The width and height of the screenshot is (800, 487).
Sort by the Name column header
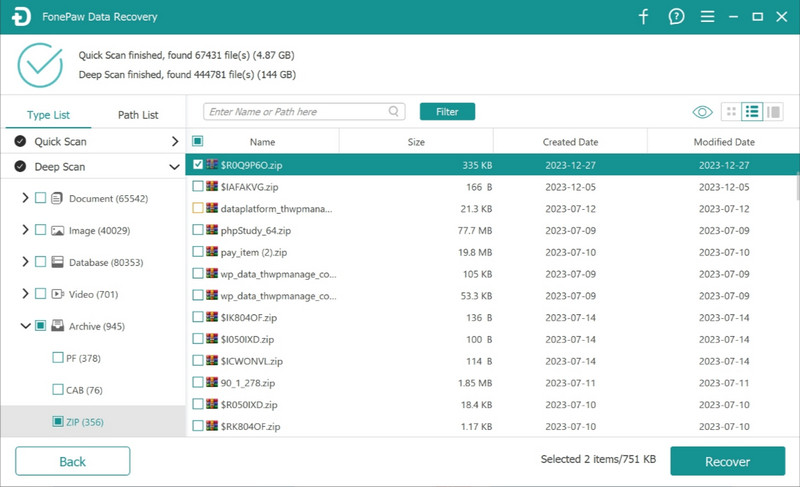click(262, 142)
